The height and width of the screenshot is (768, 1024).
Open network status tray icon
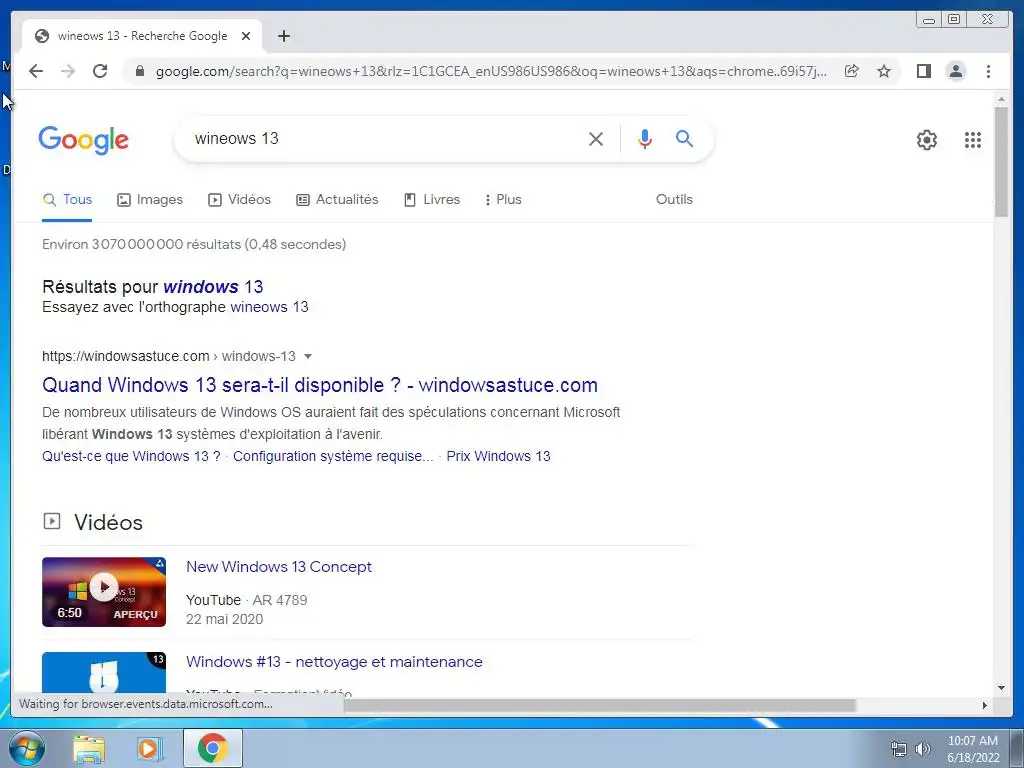[899, 749]
